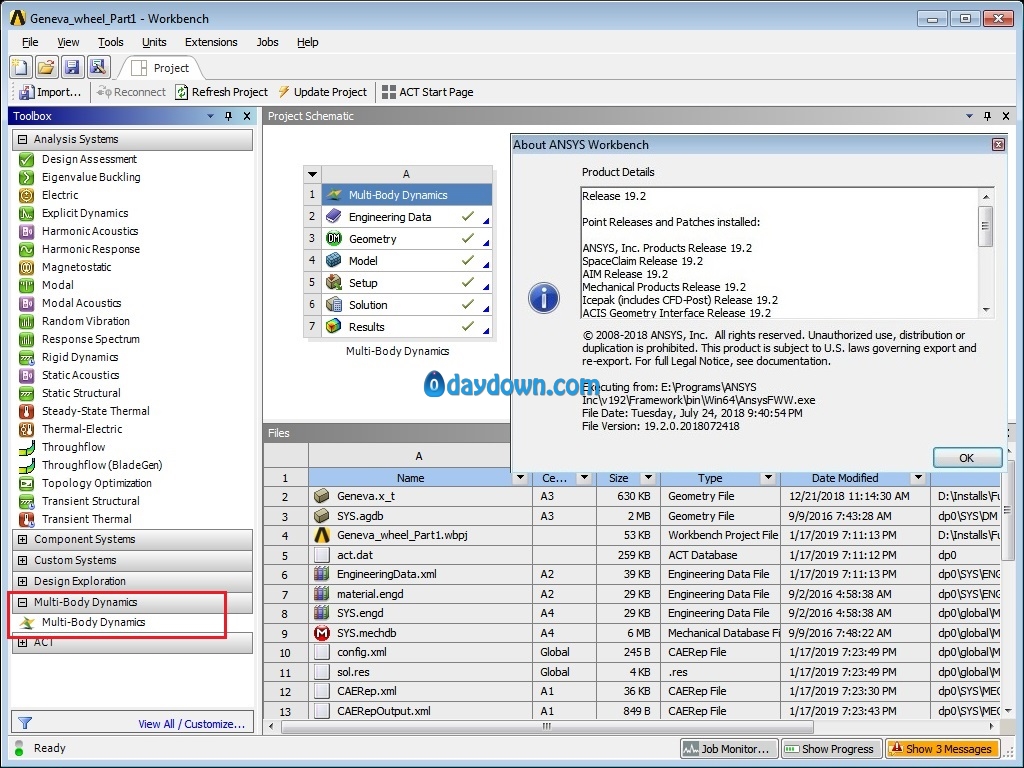
Task: Click Show Progress button
Action: click(831, 749)
